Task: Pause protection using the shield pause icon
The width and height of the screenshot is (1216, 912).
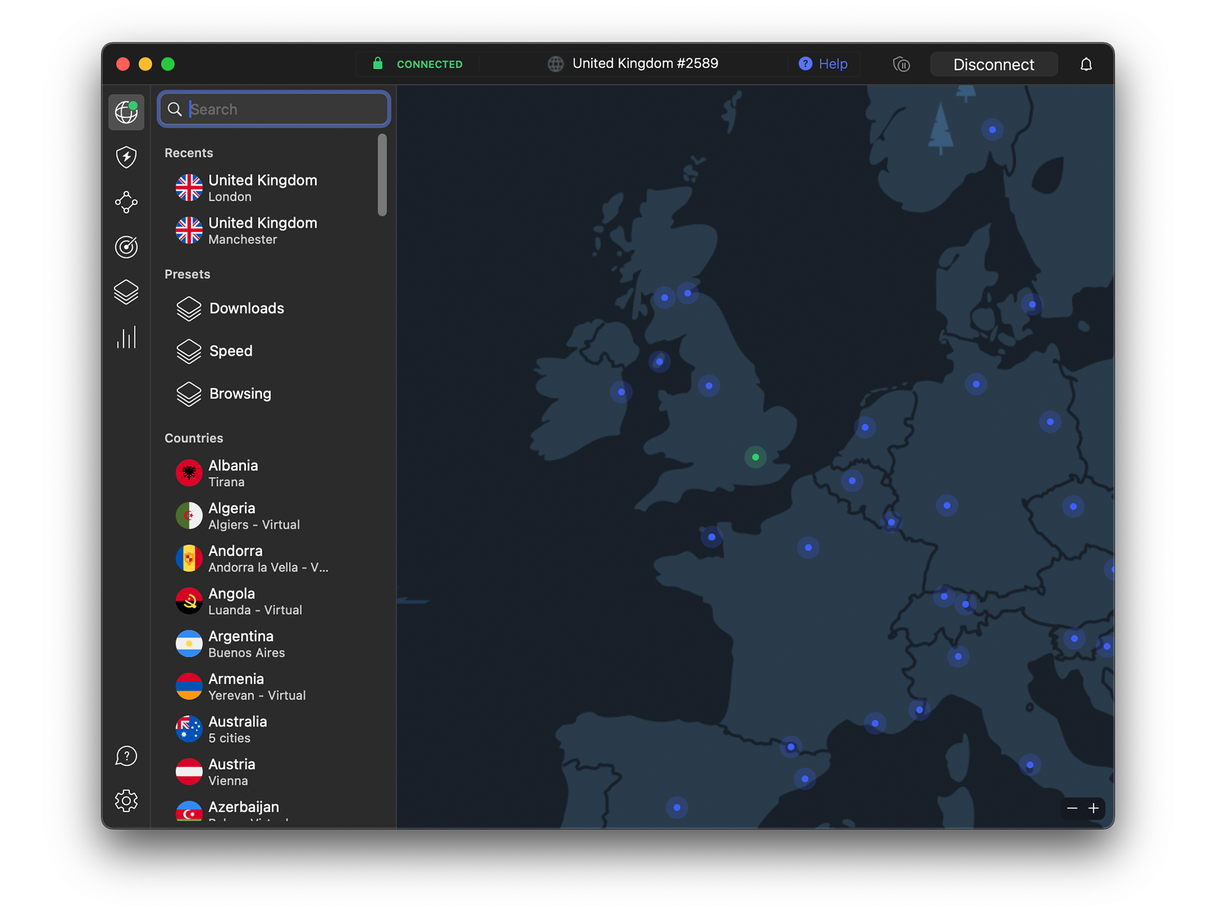Action: 901,64
